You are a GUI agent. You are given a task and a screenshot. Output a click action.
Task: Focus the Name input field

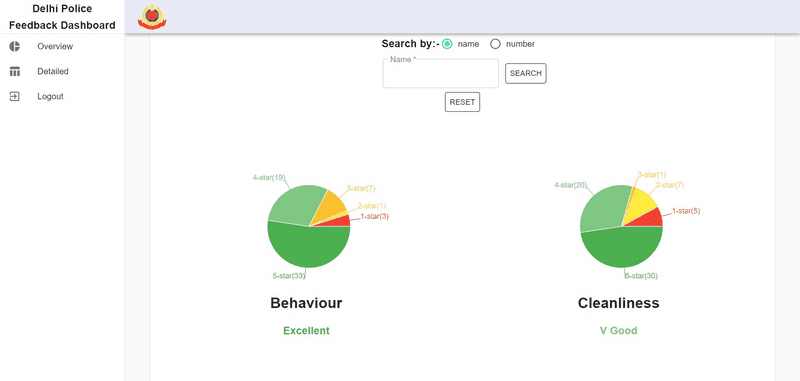[441, 73]
